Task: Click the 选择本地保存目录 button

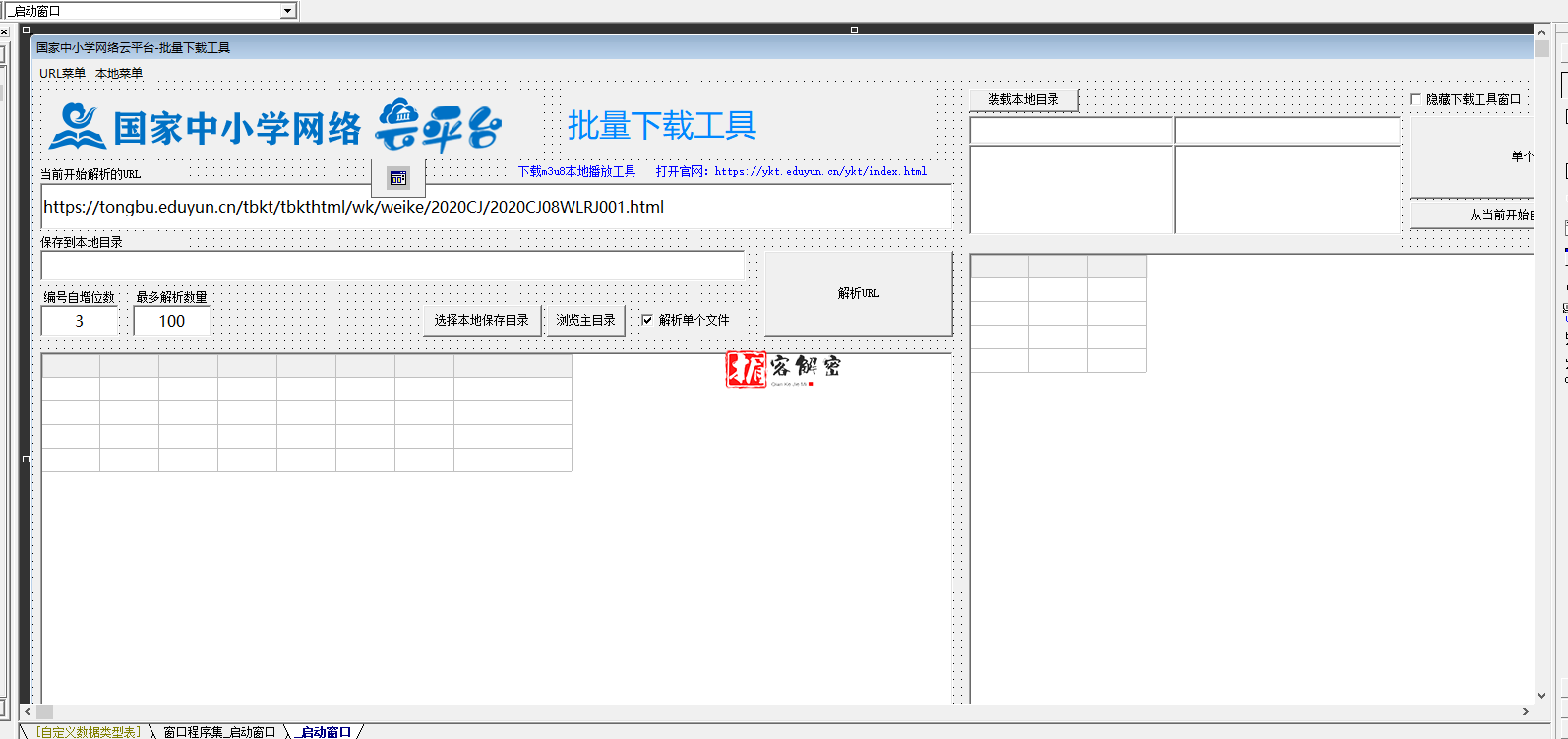Action: pyautogui.click(x=482, y=320)
